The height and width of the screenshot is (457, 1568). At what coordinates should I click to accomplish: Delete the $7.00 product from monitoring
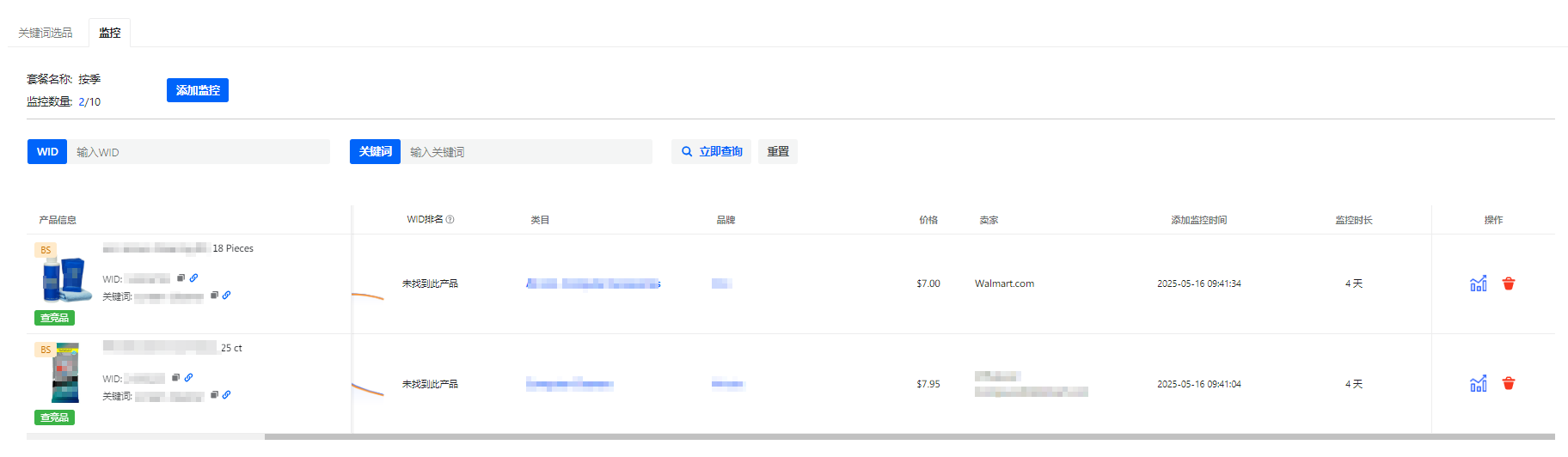pyautogui.click(x=1508, y=283)
